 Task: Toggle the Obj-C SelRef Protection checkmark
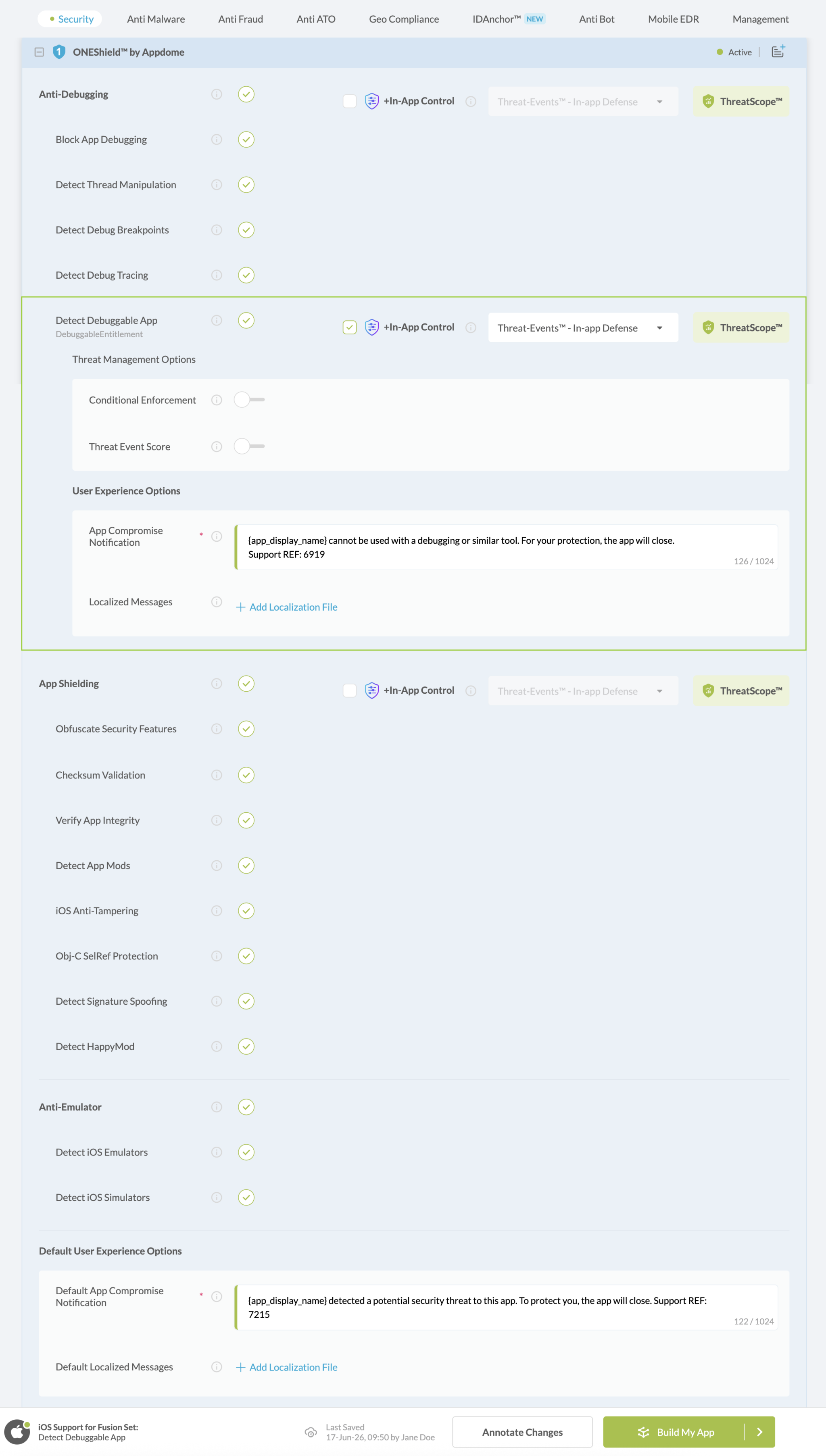[246, 956]
